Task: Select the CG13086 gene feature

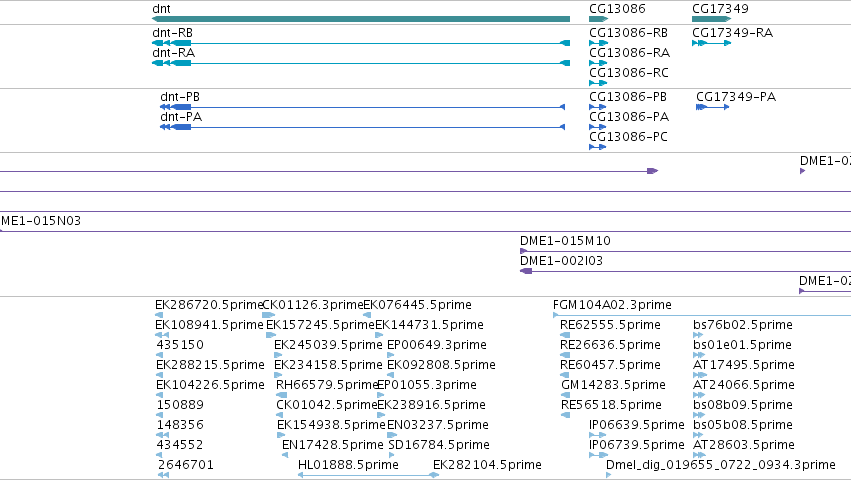Action: [x=598, y=19]
